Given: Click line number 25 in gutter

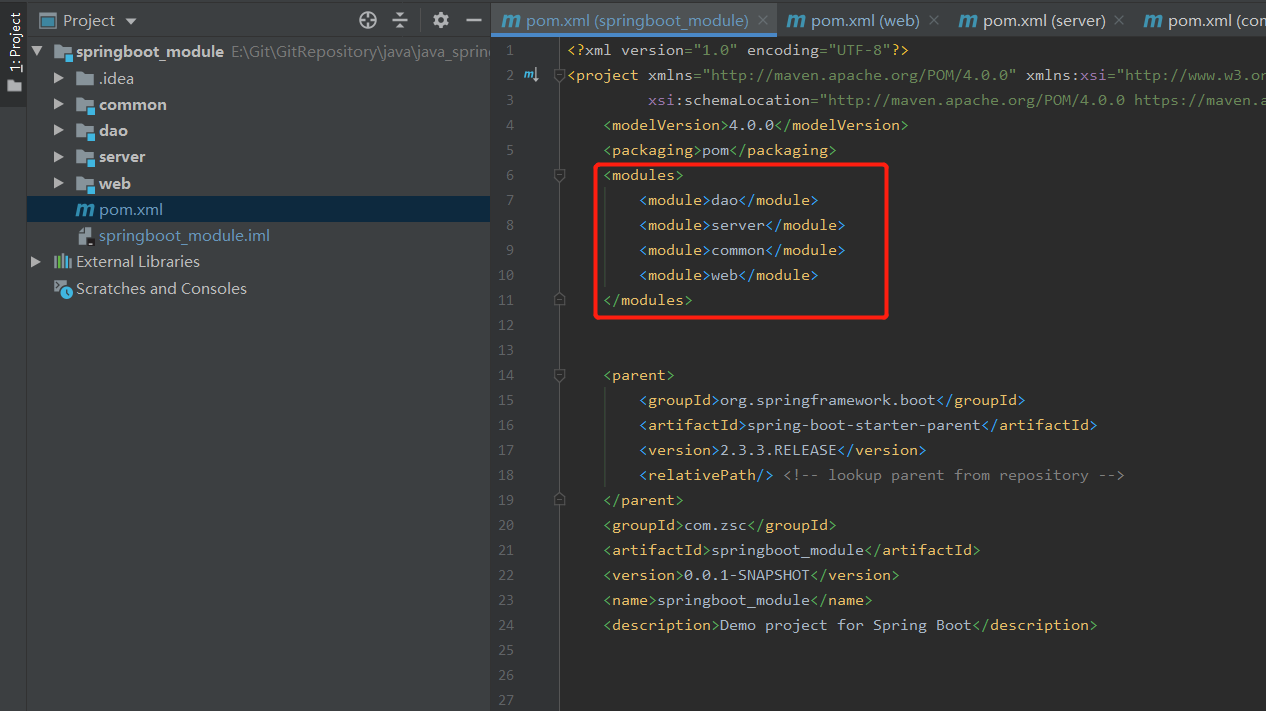Looking at the screenshot, I should tap(505, 650).
